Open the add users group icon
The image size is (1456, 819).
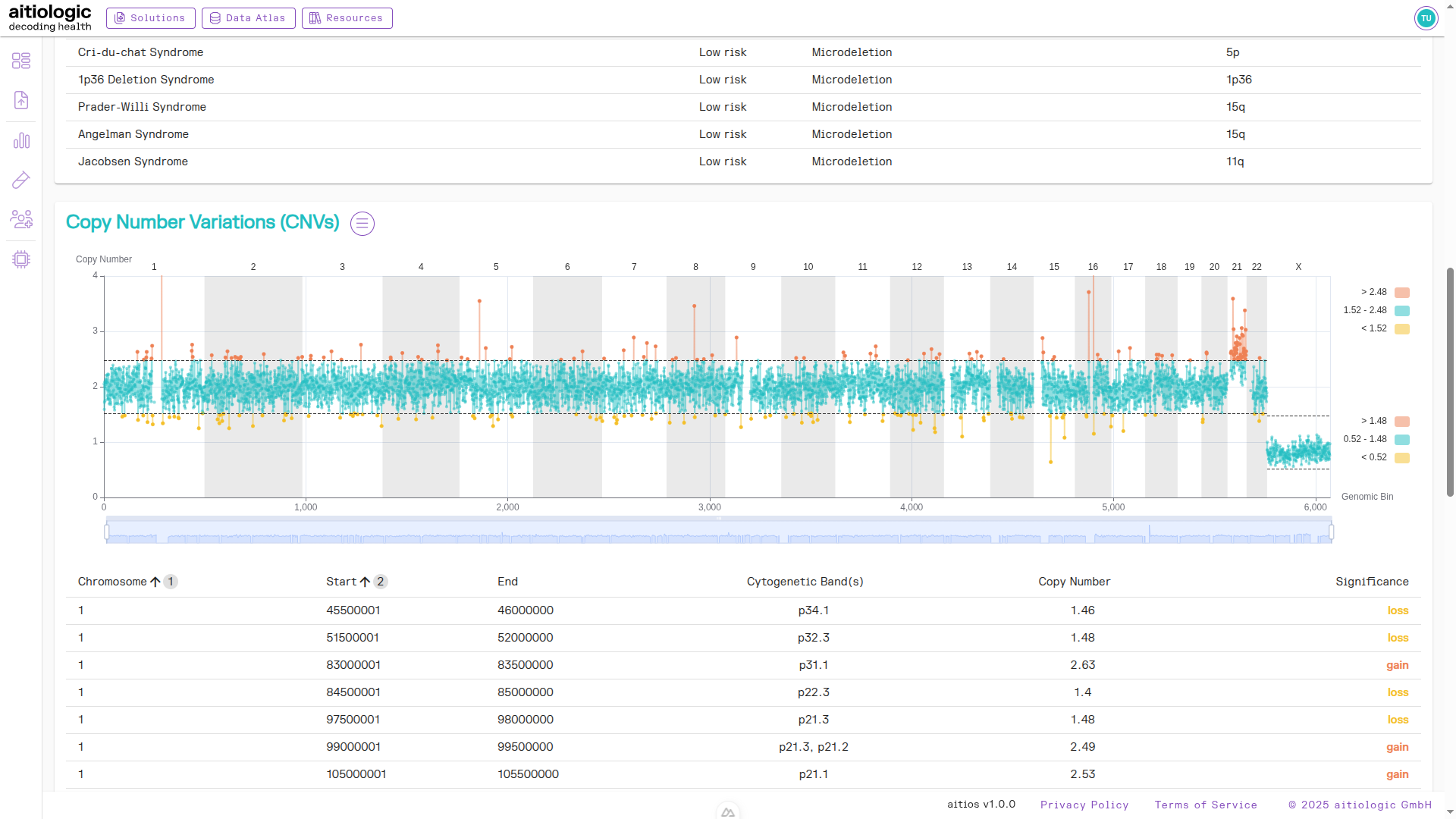[21, 219]
